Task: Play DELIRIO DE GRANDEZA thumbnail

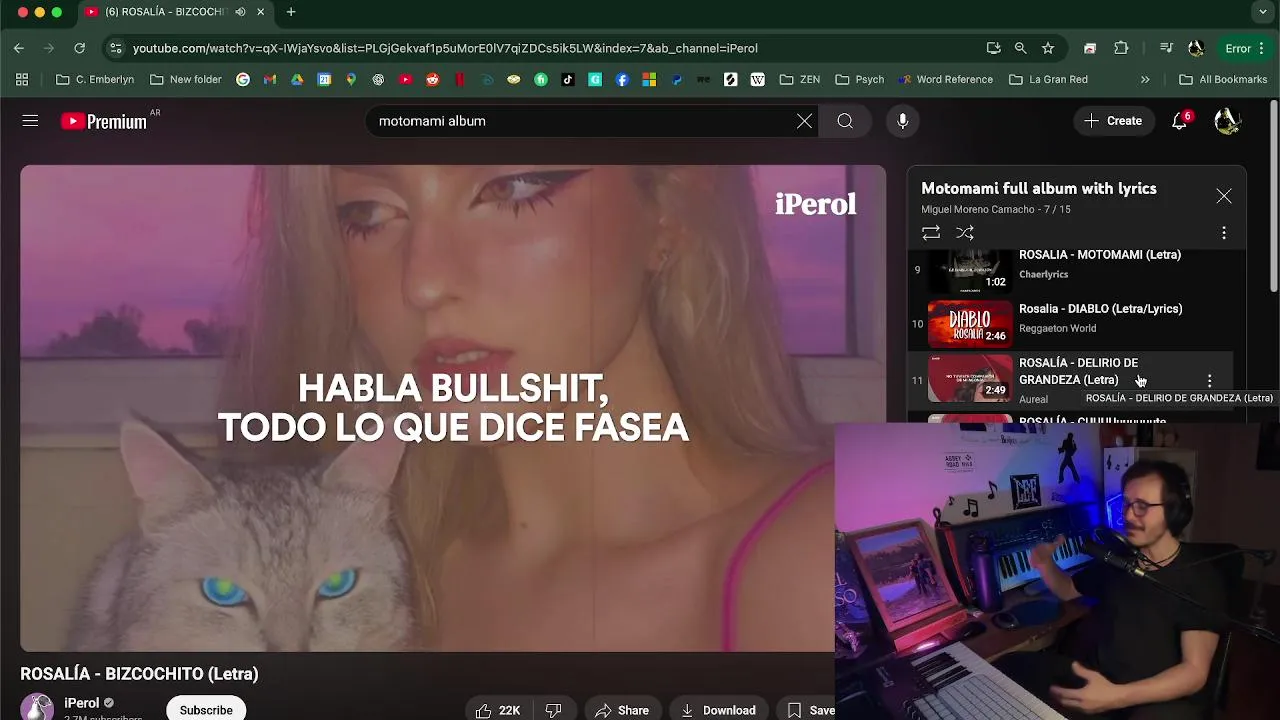Action: [970, 377]
